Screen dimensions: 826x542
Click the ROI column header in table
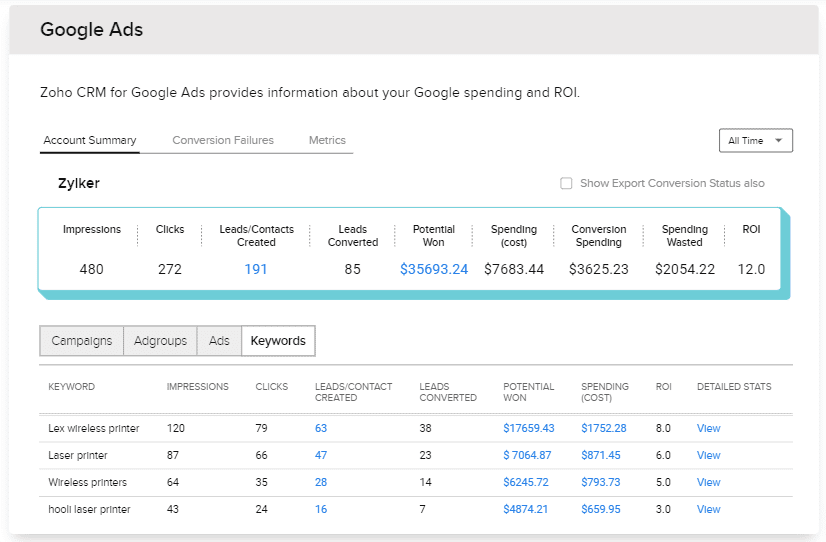coord(664,387)
